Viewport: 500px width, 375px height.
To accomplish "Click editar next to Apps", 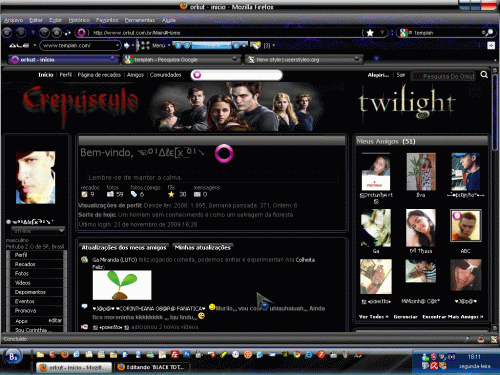I will click(55, 320).
